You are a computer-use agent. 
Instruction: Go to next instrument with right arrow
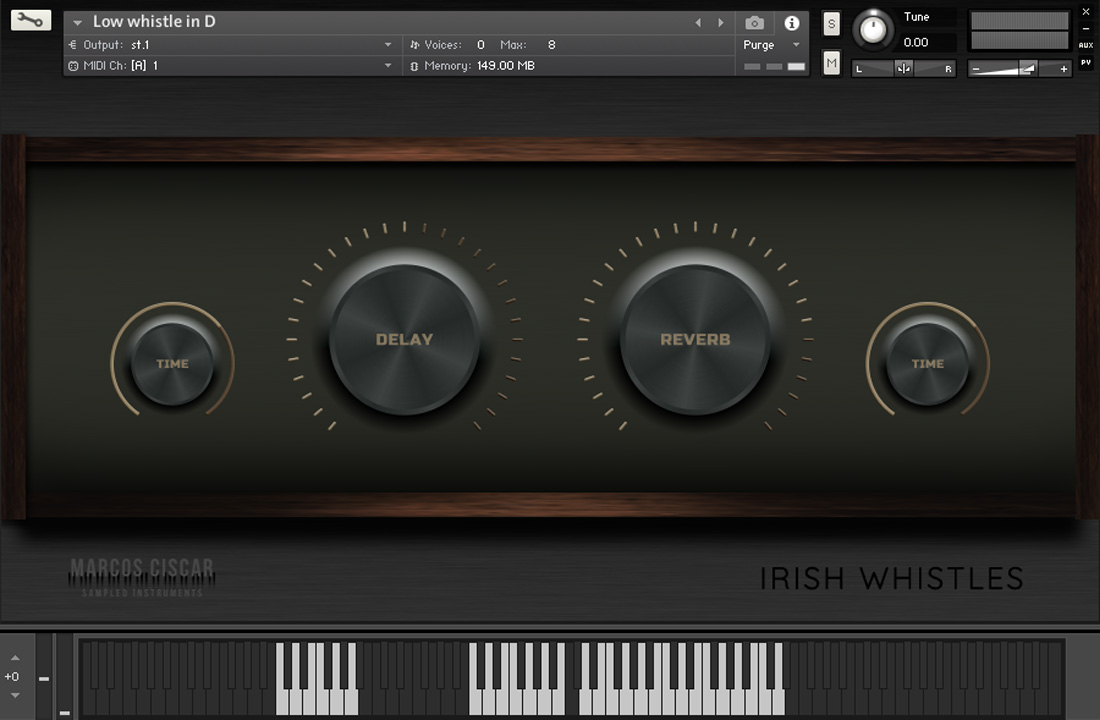(x=720, y=23)
